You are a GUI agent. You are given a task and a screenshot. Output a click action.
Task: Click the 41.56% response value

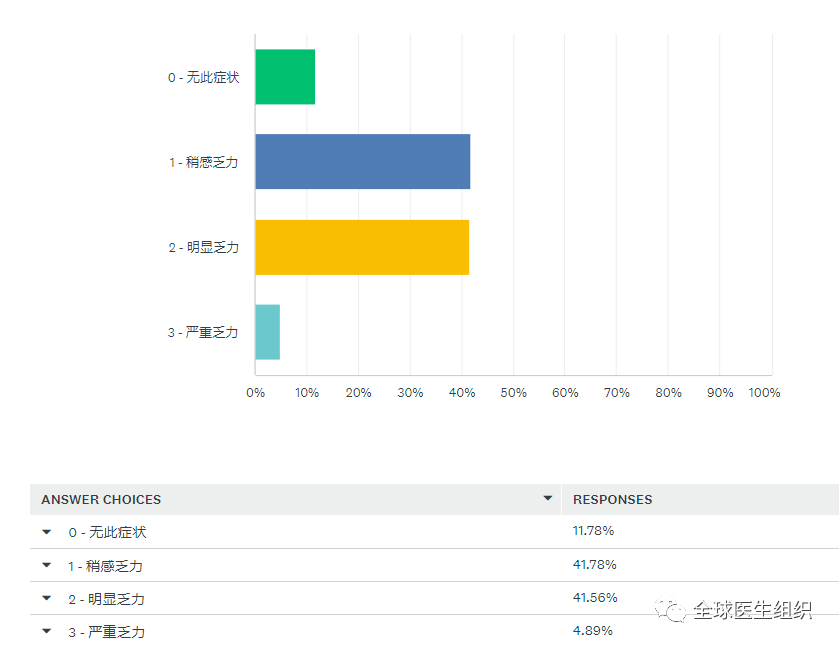coord(594,597)
